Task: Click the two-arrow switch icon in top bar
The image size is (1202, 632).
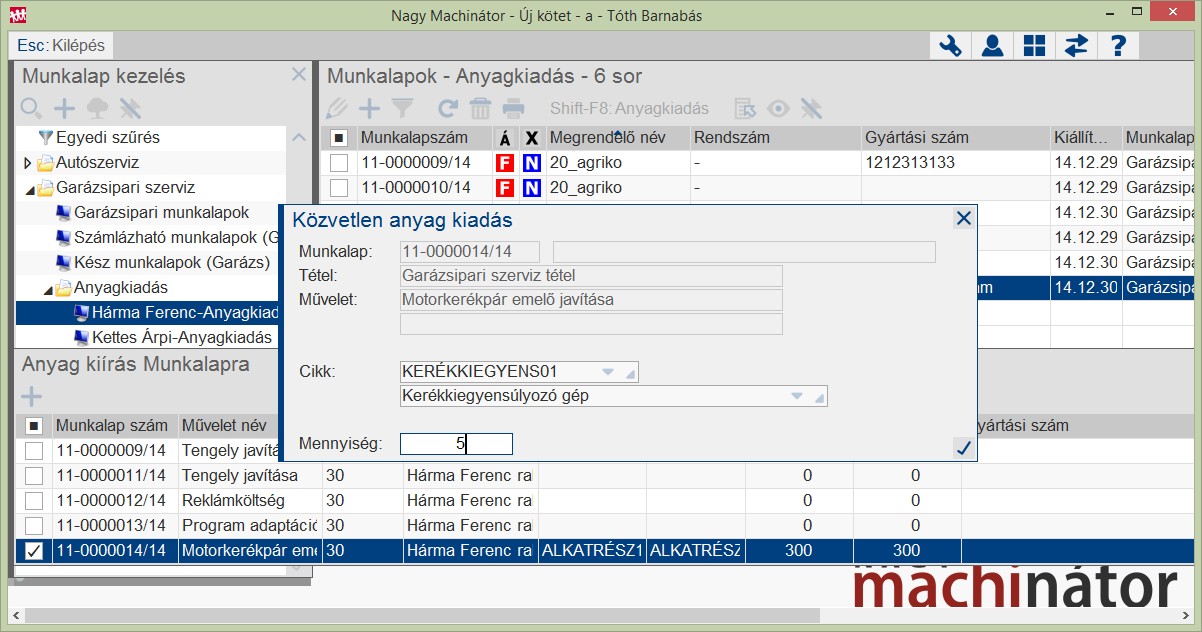Action: click(x=1076, y=46)
